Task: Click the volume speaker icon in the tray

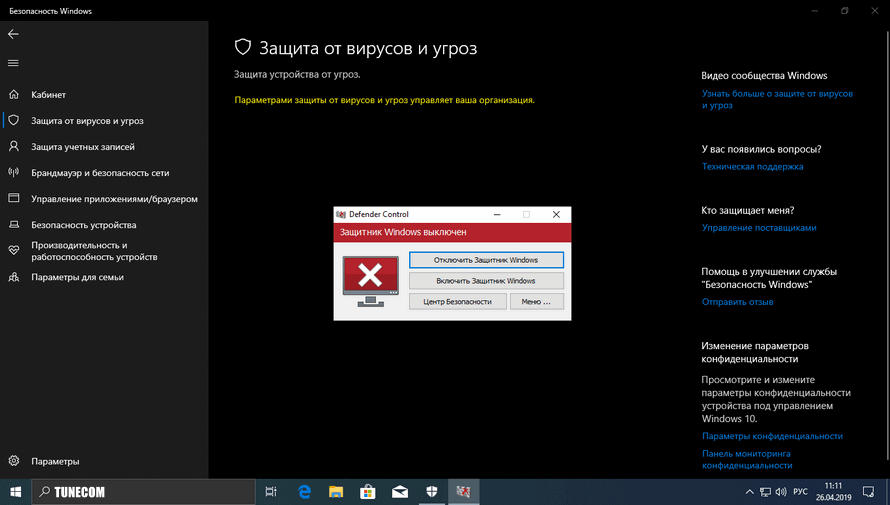Action: click(781, 492)
